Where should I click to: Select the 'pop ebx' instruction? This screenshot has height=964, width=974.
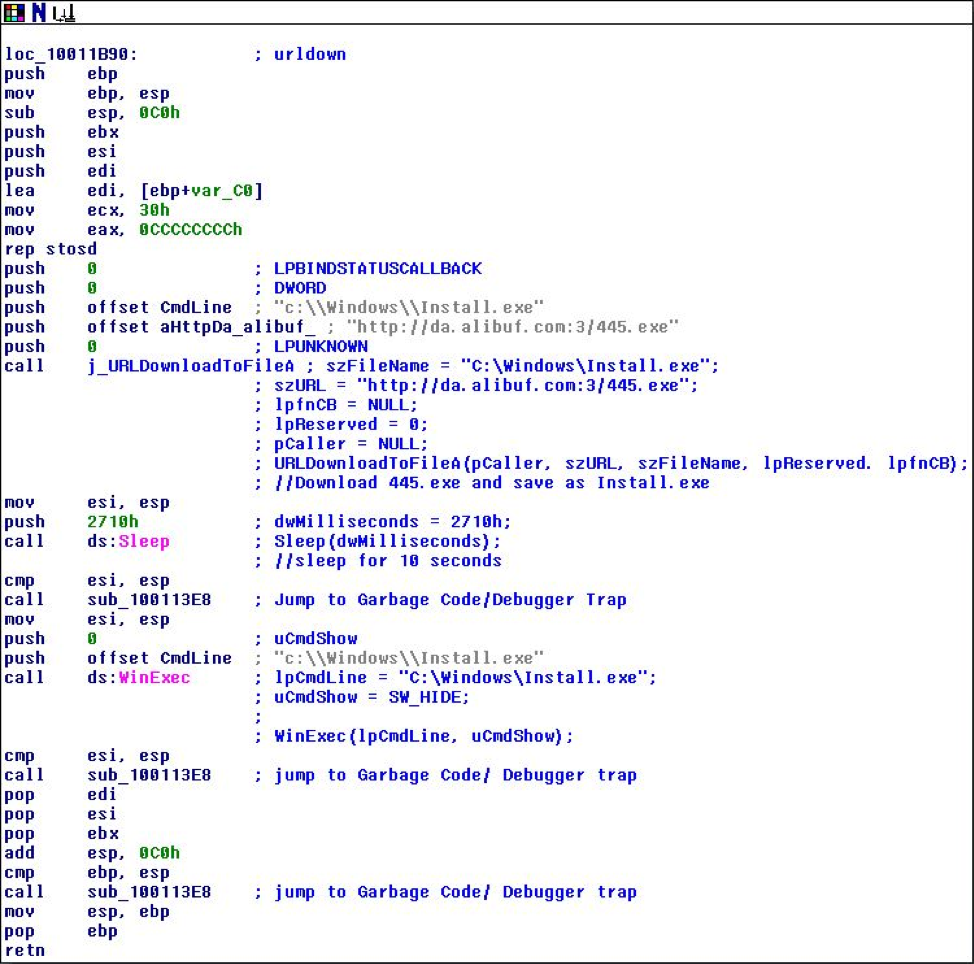point(61,834)
